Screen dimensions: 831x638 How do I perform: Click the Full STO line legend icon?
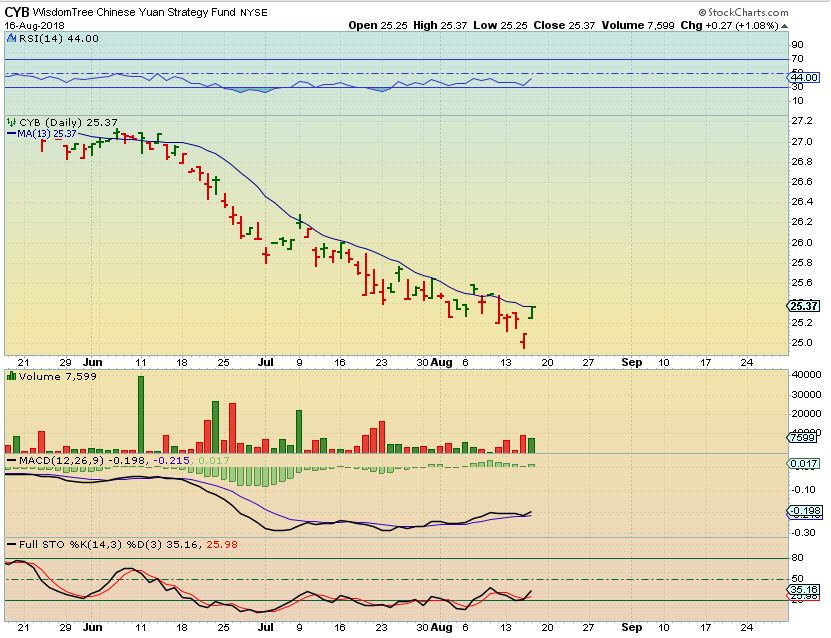click(11, 544)
